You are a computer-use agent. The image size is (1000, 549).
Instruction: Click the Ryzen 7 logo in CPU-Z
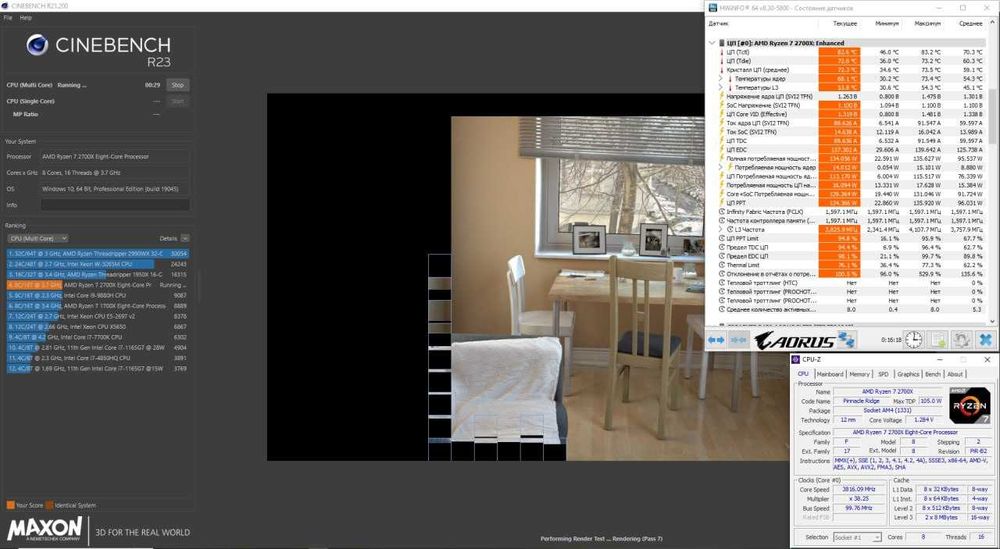(969, 406)
